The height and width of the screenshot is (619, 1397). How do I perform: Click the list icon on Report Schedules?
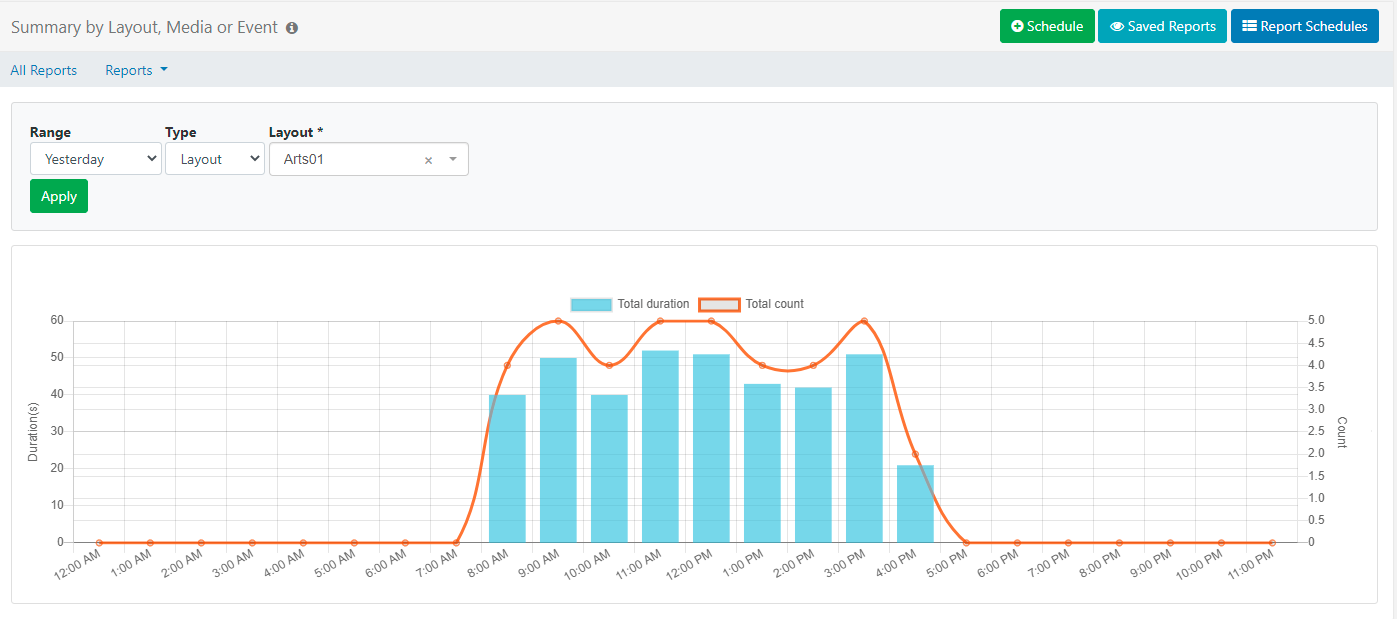[1249, 27]
